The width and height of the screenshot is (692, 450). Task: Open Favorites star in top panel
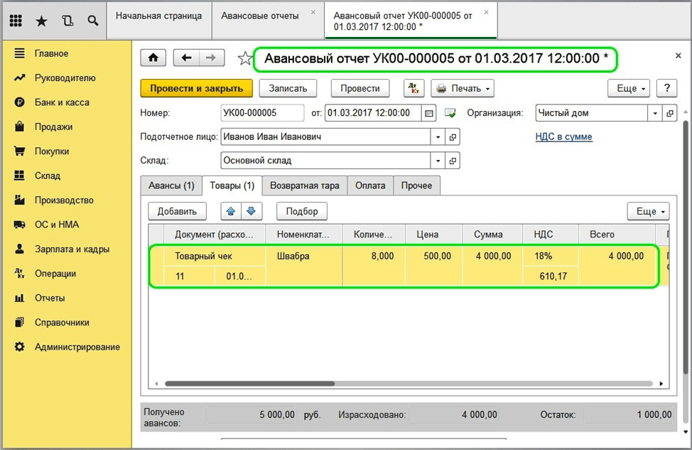(41, 19)
